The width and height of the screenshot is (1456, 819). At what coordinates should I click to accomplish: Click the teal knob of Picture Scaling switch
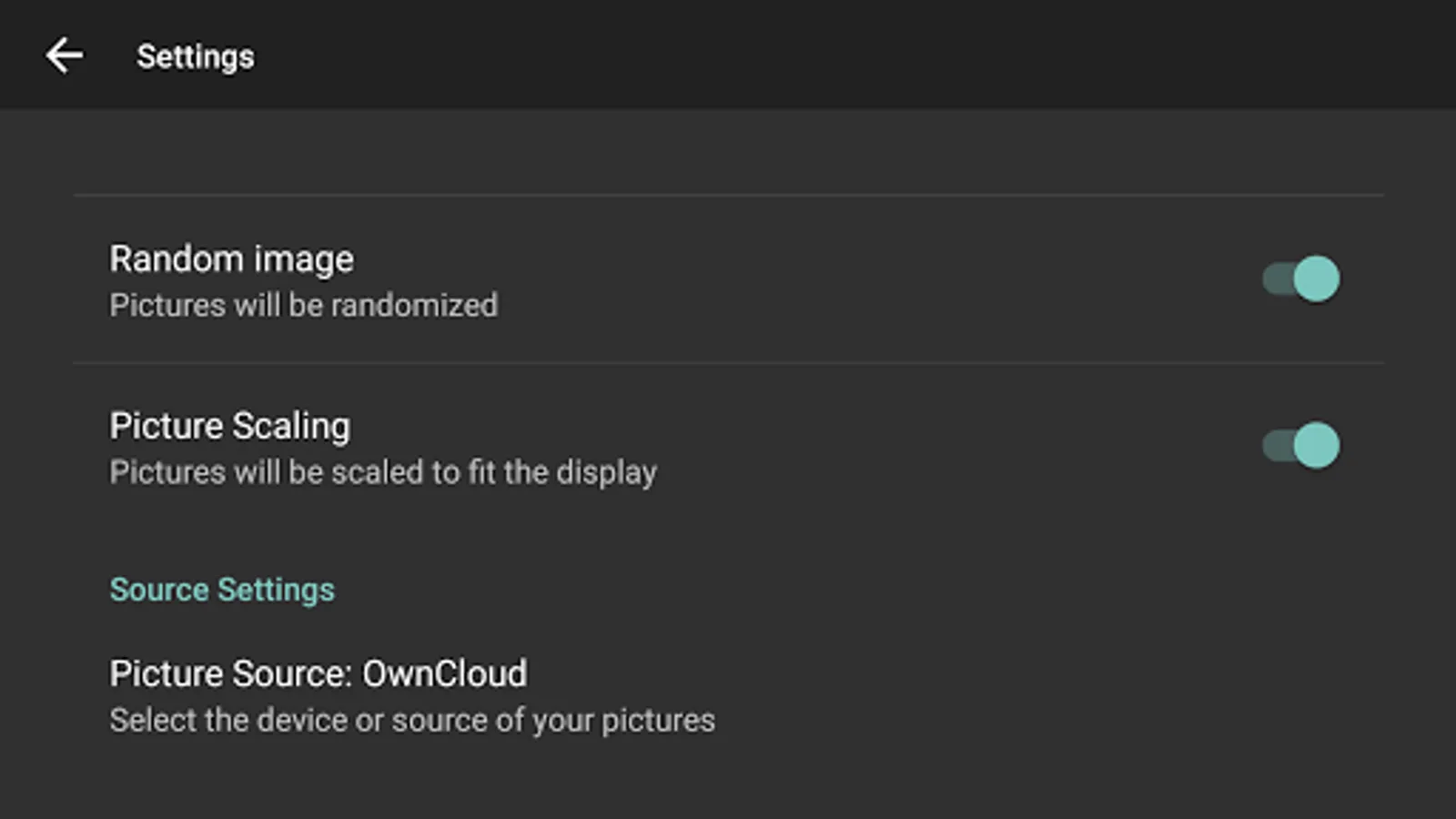pyautogui.click(x=1317, y=445)
